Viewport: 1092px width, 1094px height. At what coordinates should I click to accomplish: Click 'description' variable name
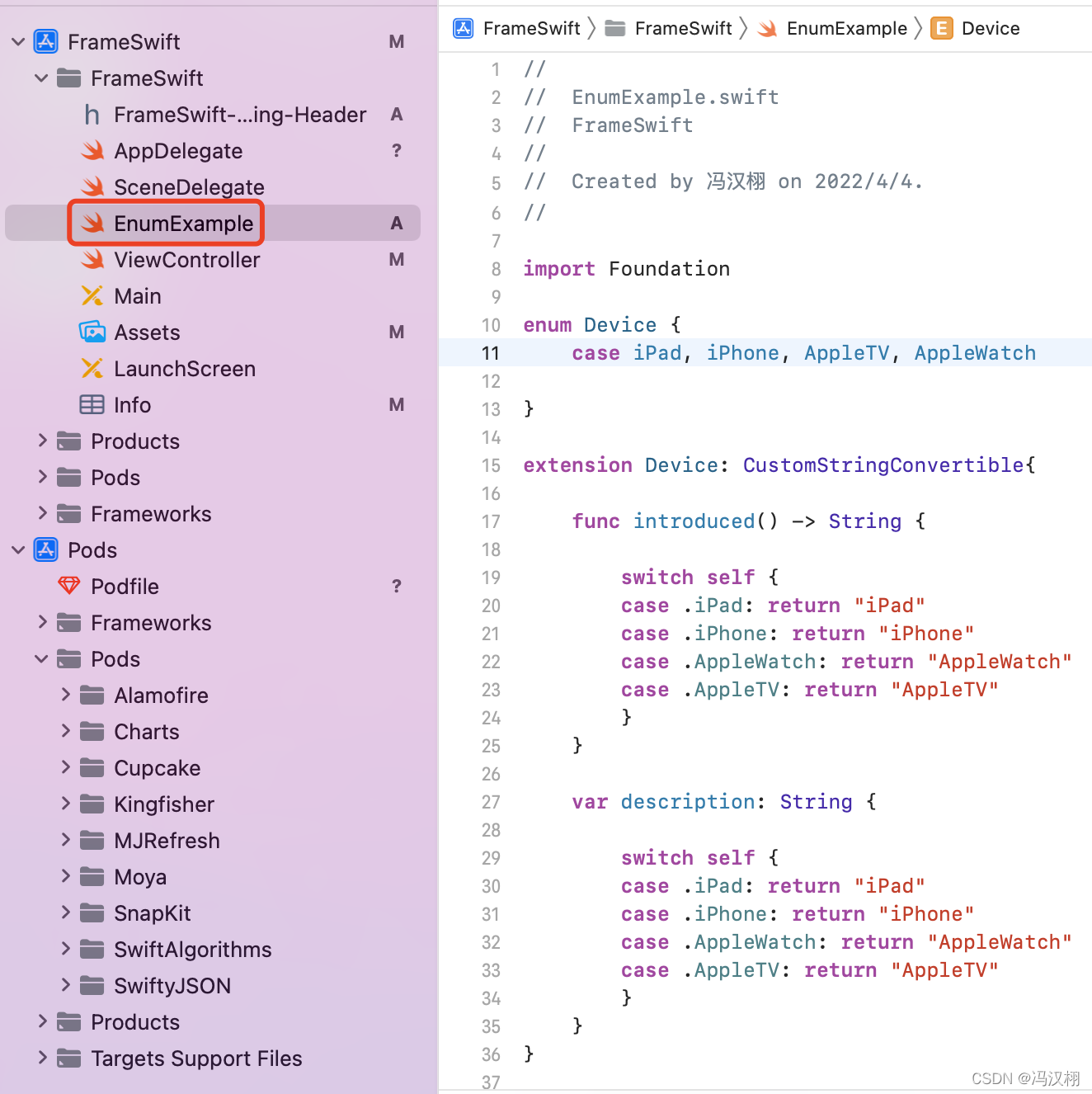(x=688, y=802)
